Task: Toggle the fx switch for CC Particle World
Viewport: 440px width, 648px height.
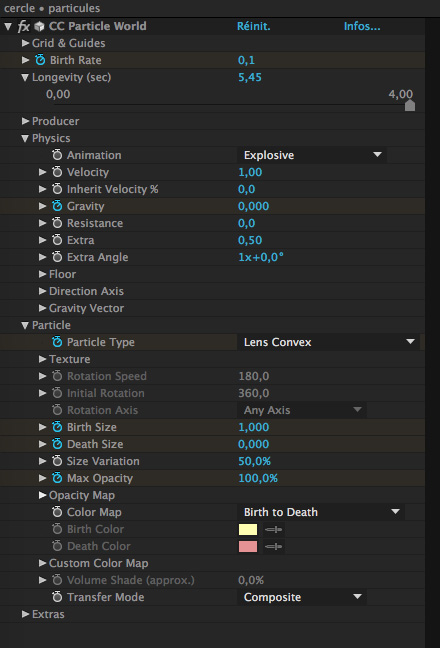Action: (x=24, y=26)
